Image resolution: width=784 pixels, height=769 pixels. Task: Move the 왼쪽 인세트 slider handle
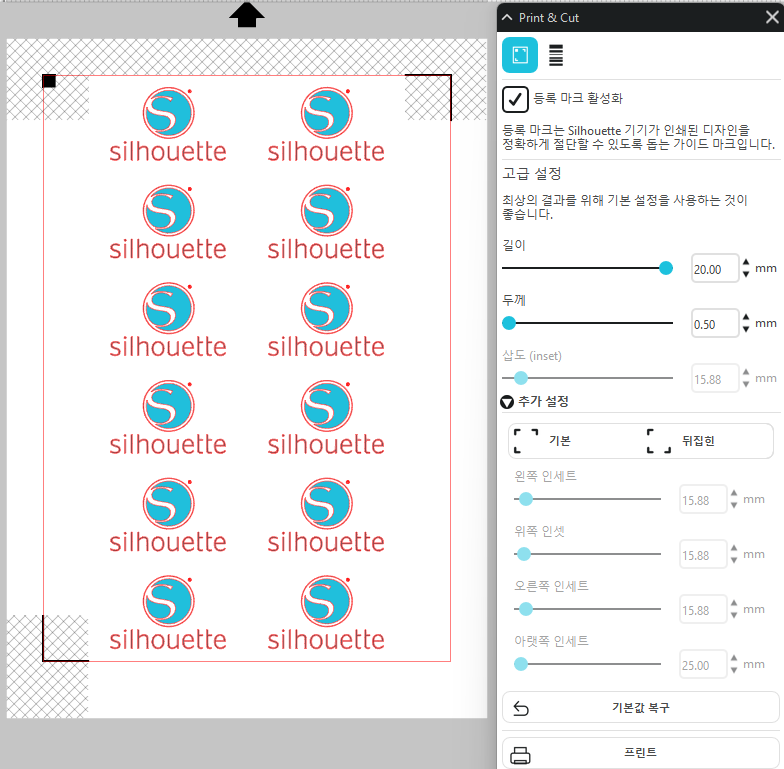pyautogui.click(x=526, y=499)
